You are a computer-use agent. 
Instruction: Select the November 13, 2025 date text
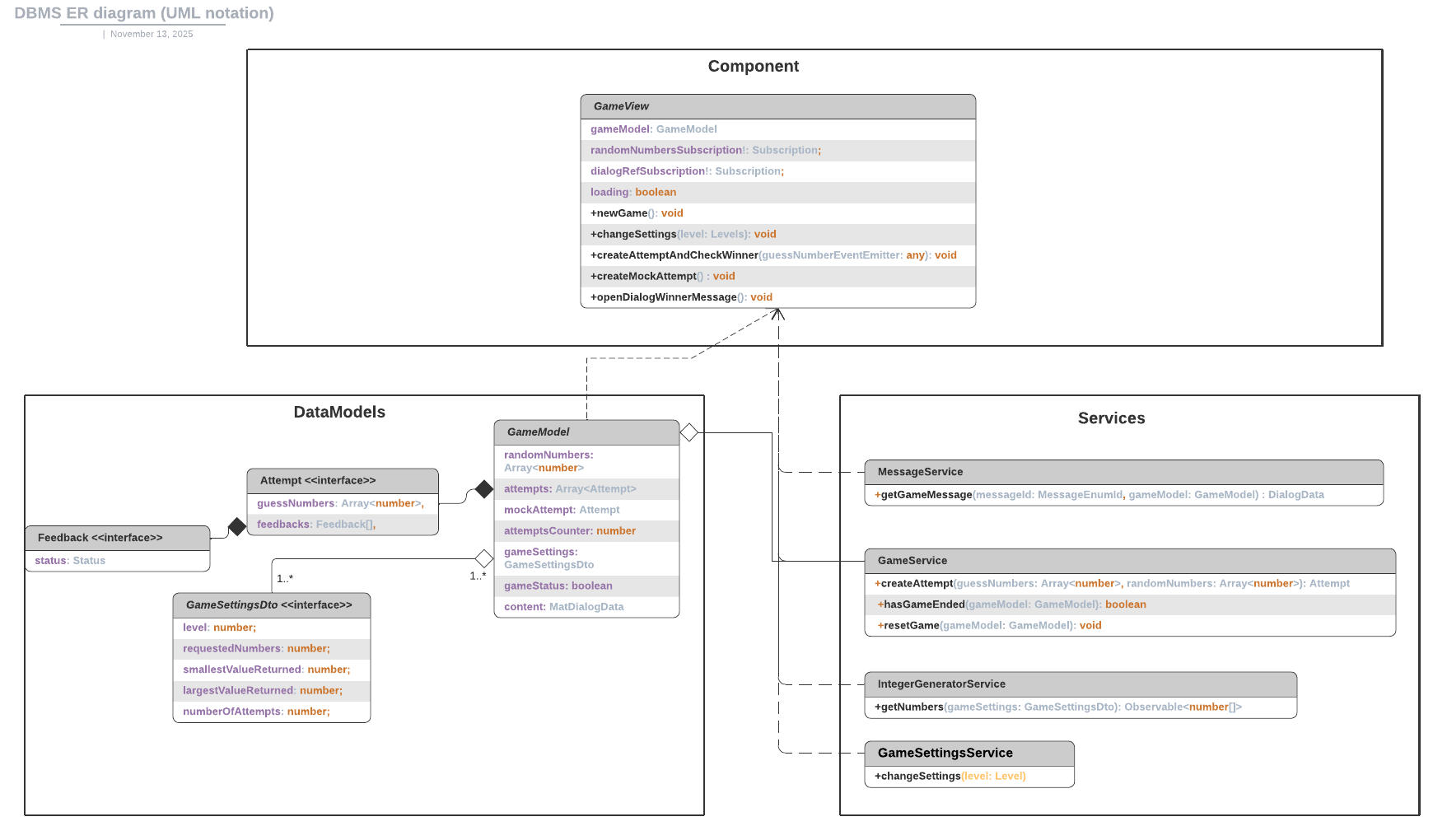[152, 35]
